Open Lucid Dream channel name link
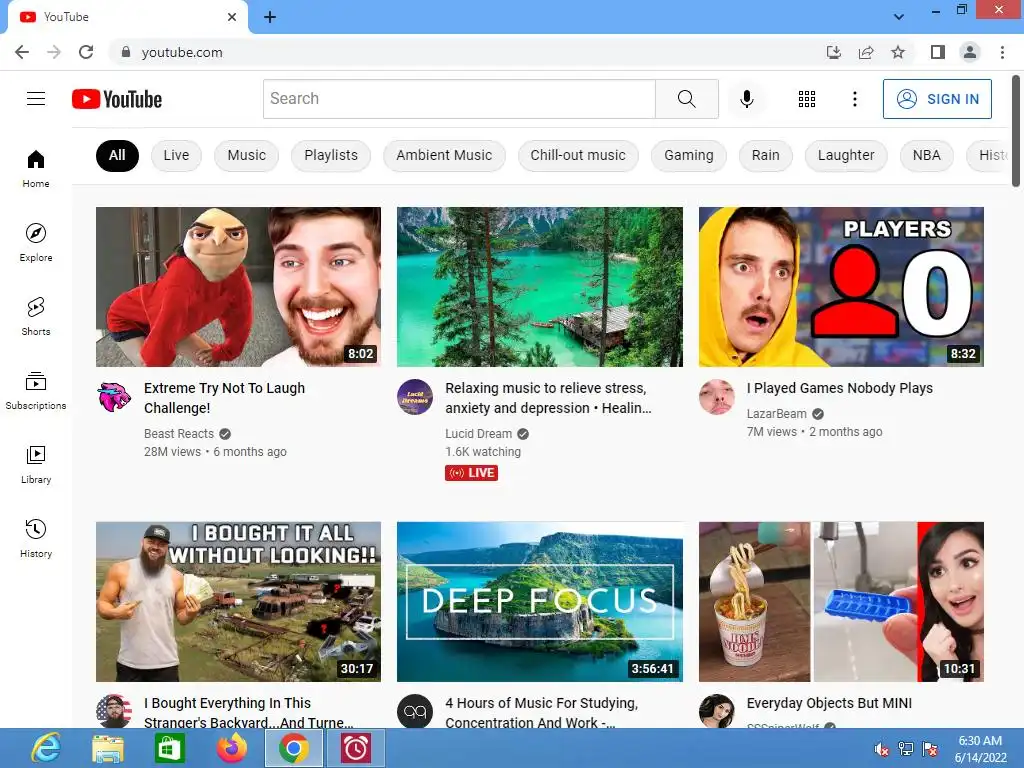1024x768 pixels. (x=479, y=434)
